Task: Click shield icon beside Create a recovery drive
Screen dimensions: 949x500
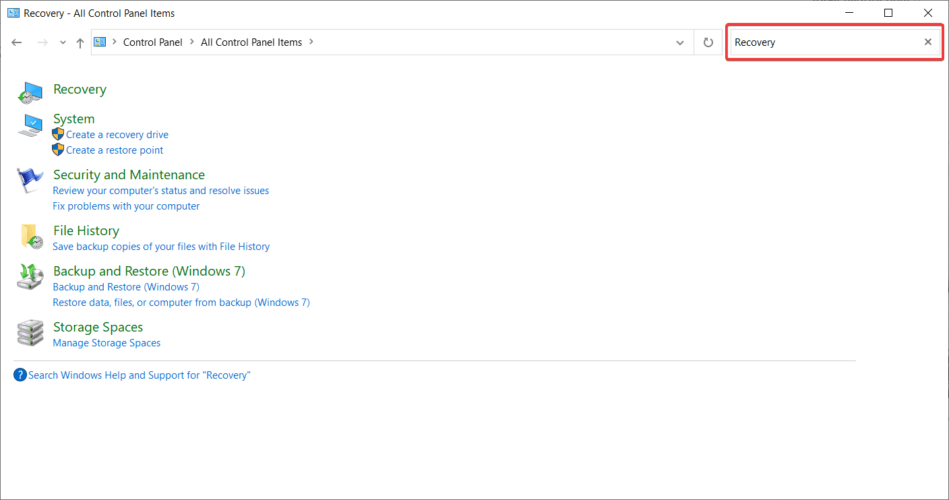Action: 58,134
